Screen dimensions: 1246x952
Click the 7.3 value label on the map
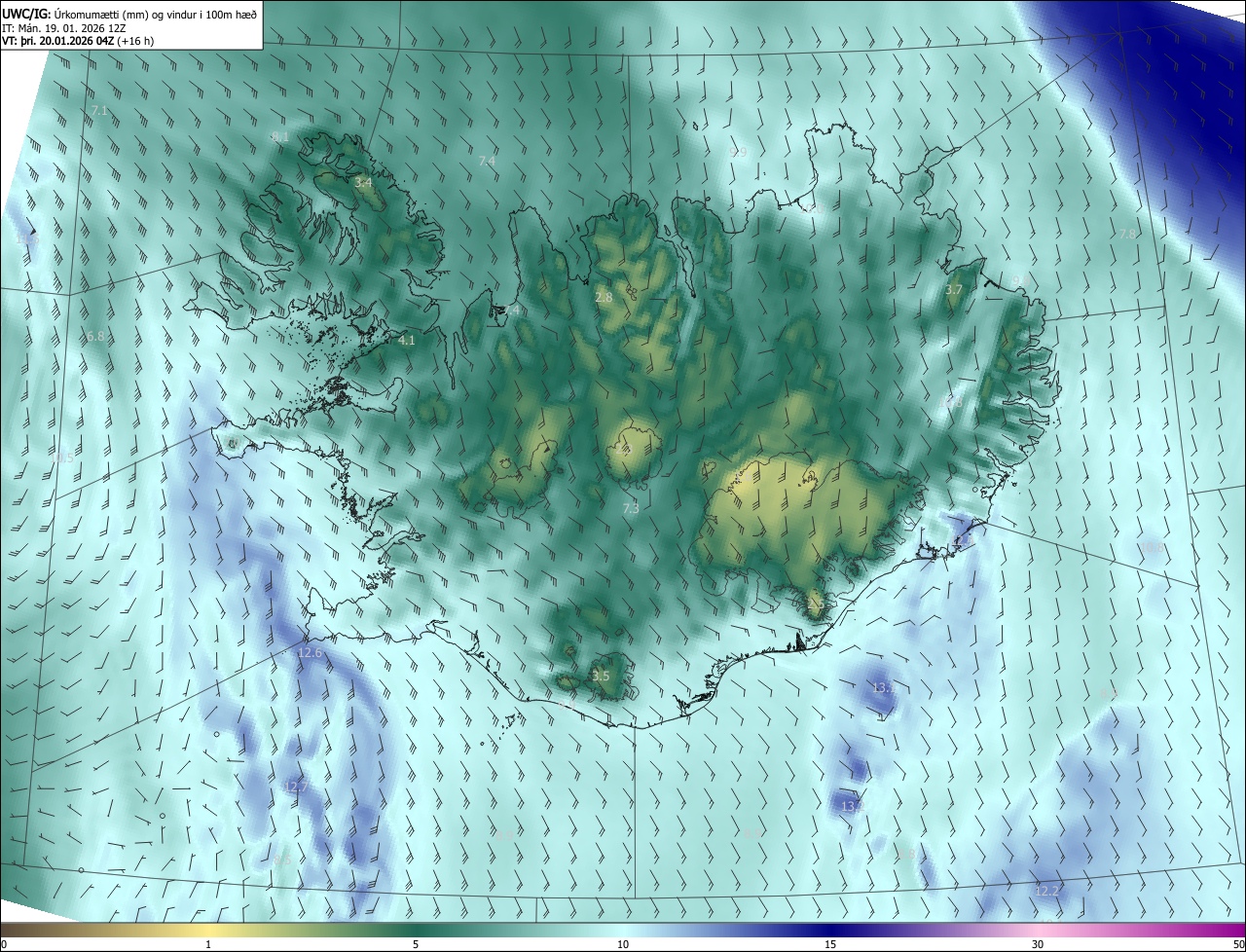[x=631, y=508]
